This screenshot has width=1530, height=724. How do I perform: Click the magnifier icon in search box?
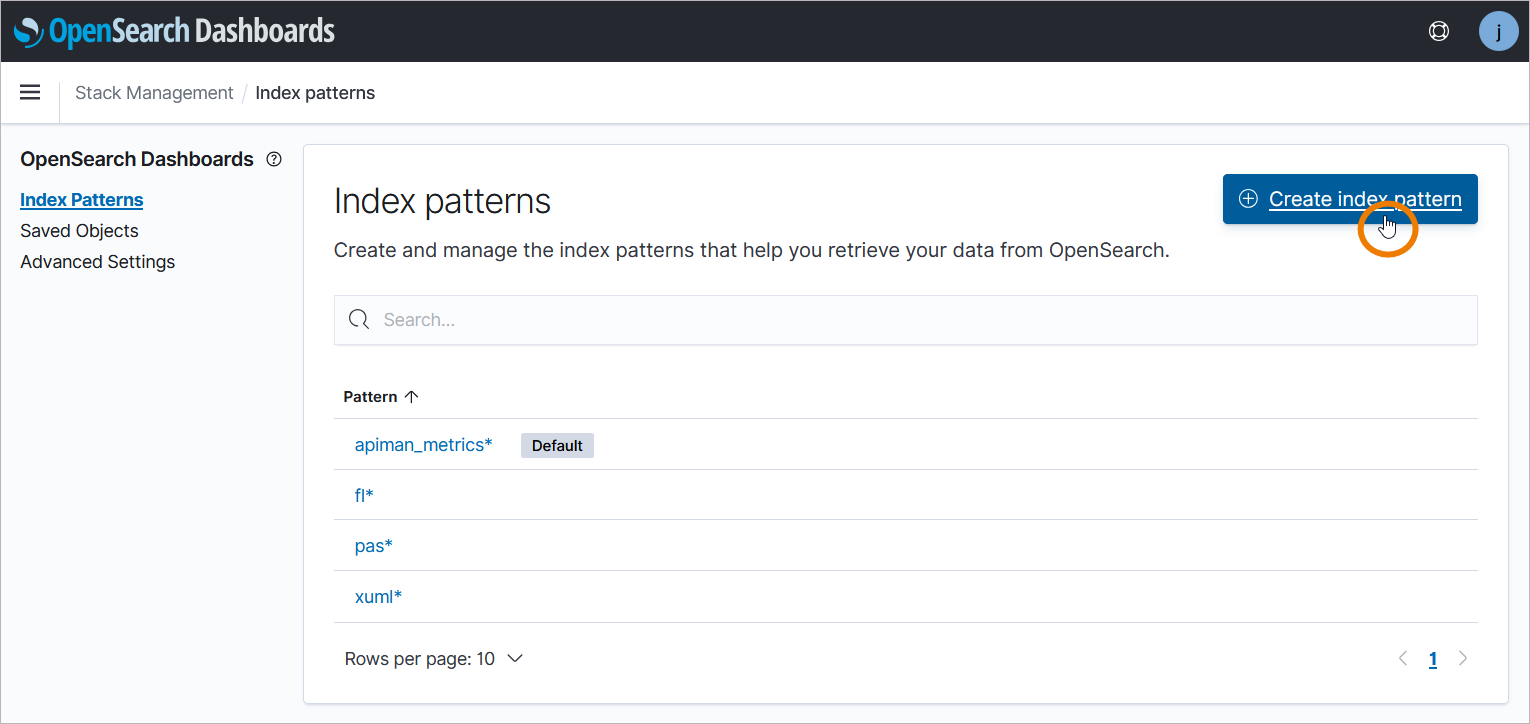click(x=359, y=320)
